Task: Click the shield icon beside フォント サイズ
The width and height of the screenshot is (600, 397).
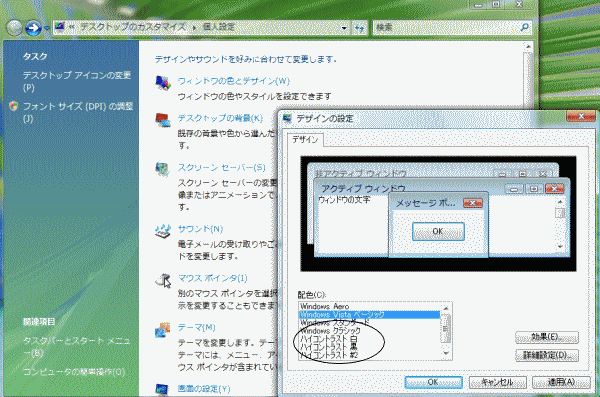Action: [13, 106]
